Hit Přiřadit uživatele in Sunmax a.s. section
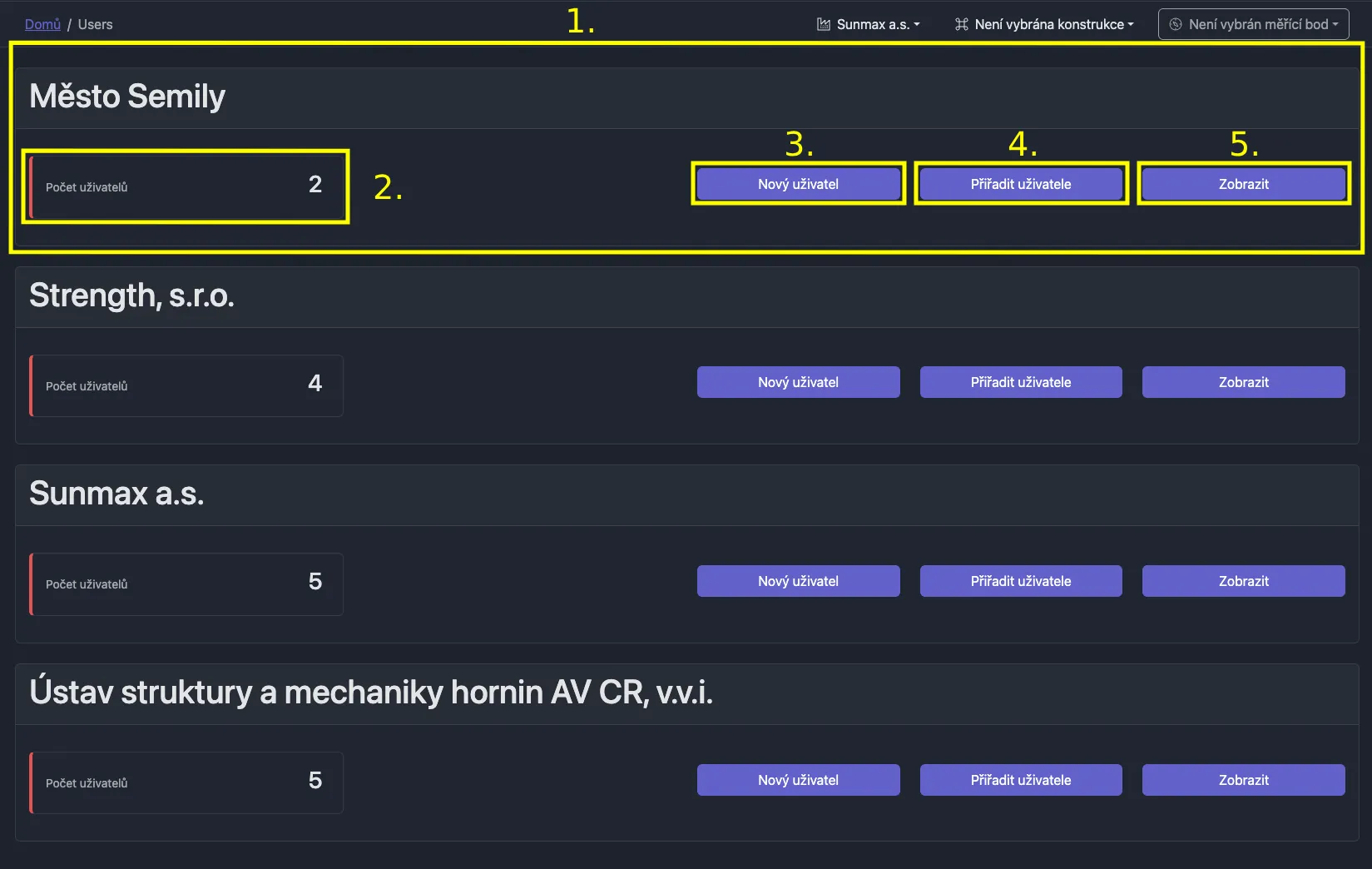 pos(1020,581)
